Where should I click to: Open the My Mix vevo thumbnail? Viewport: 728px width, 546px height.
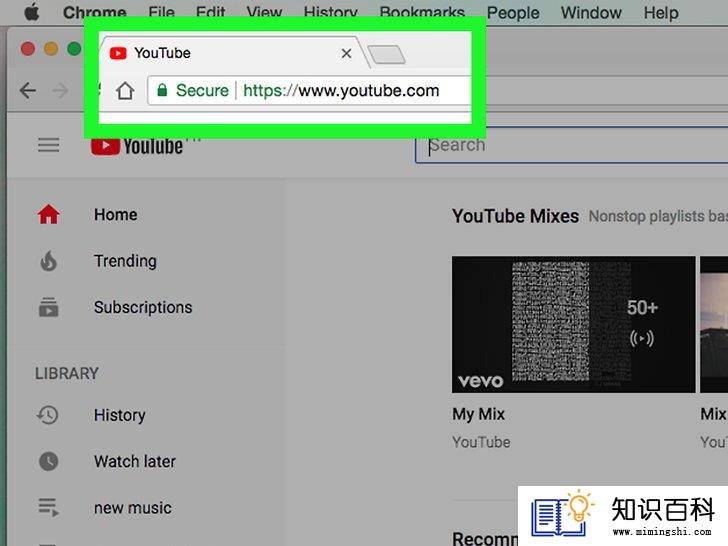(x=573, y=325)
